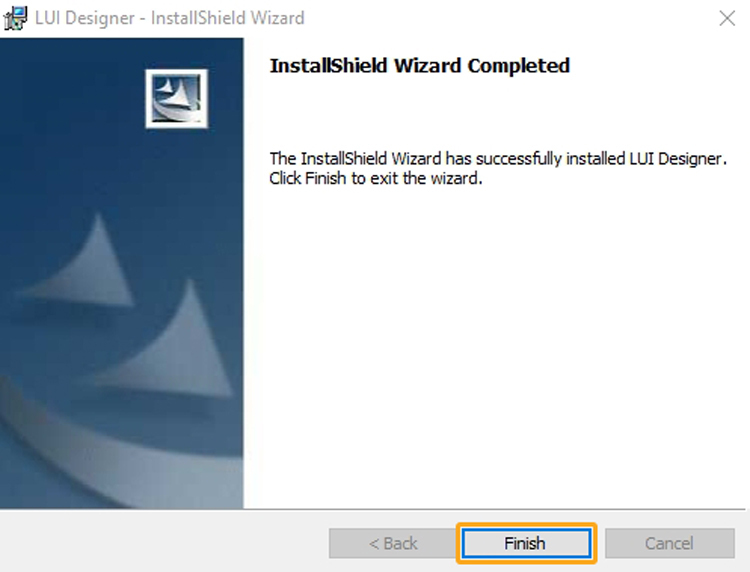This screenshot has height=572, width=750.
Task: Click the InstallShield Wizard Completed heading
Action: click(x=420, y=66)
